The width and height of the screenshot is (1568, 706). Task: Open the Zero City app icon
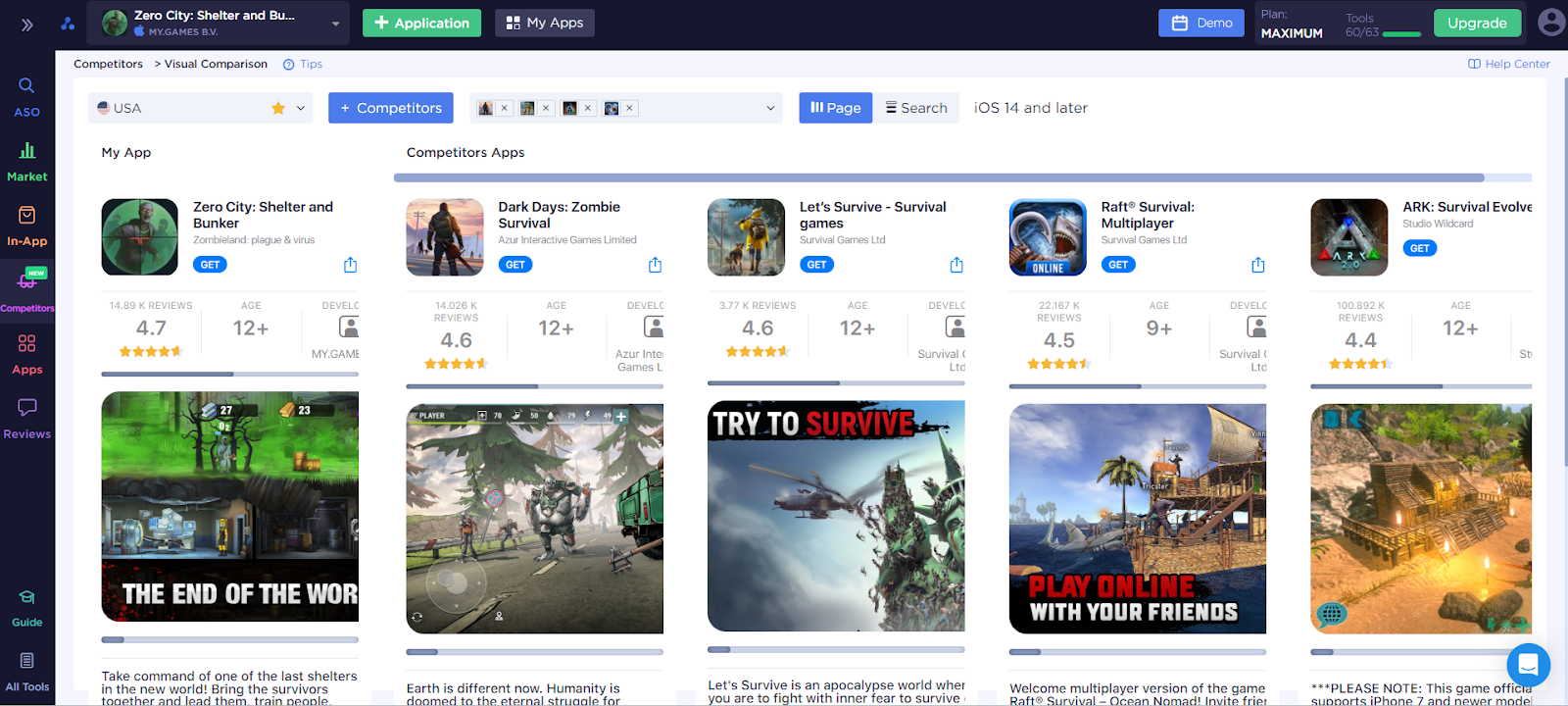point(140,237)
